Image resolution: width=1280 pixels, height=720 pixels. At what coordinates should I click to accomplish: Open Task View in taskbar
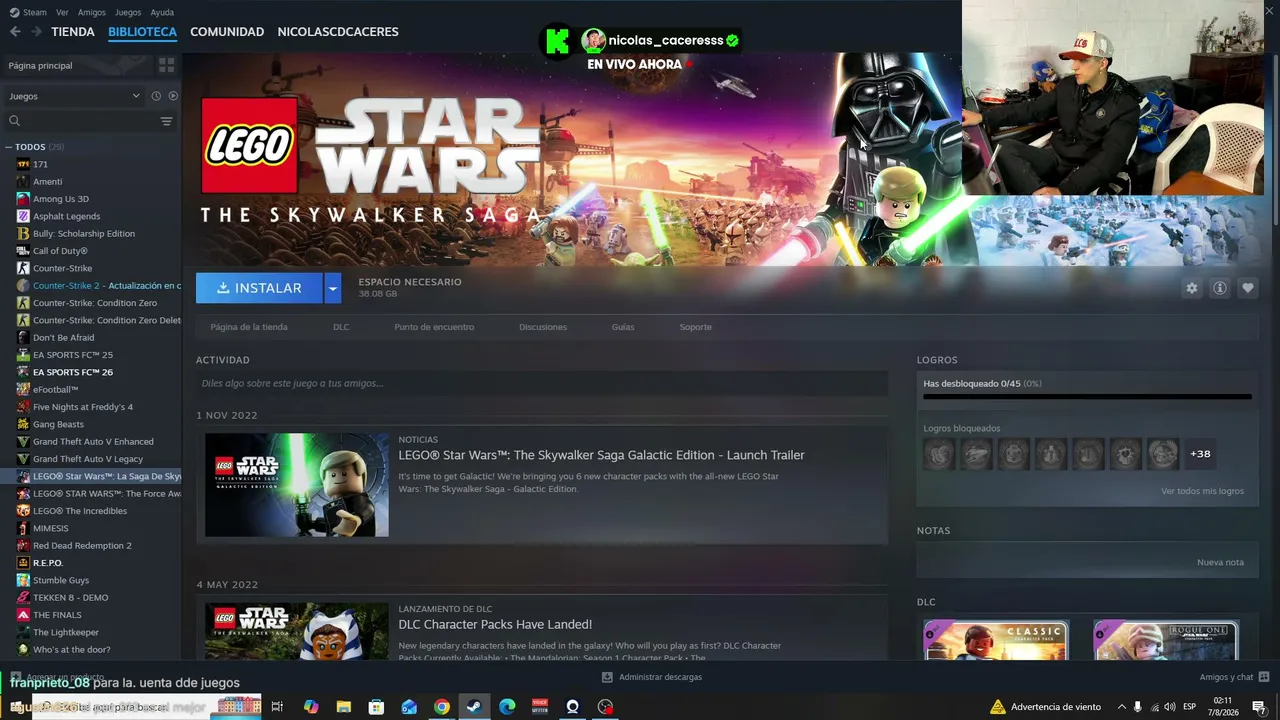[x=277, y=707]
